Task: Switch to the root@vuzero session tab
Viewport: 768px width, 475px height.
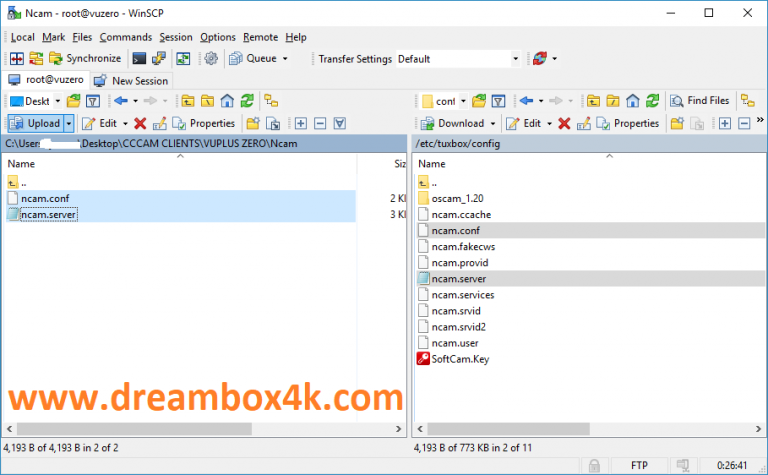Action: click(x=47, y=80)
